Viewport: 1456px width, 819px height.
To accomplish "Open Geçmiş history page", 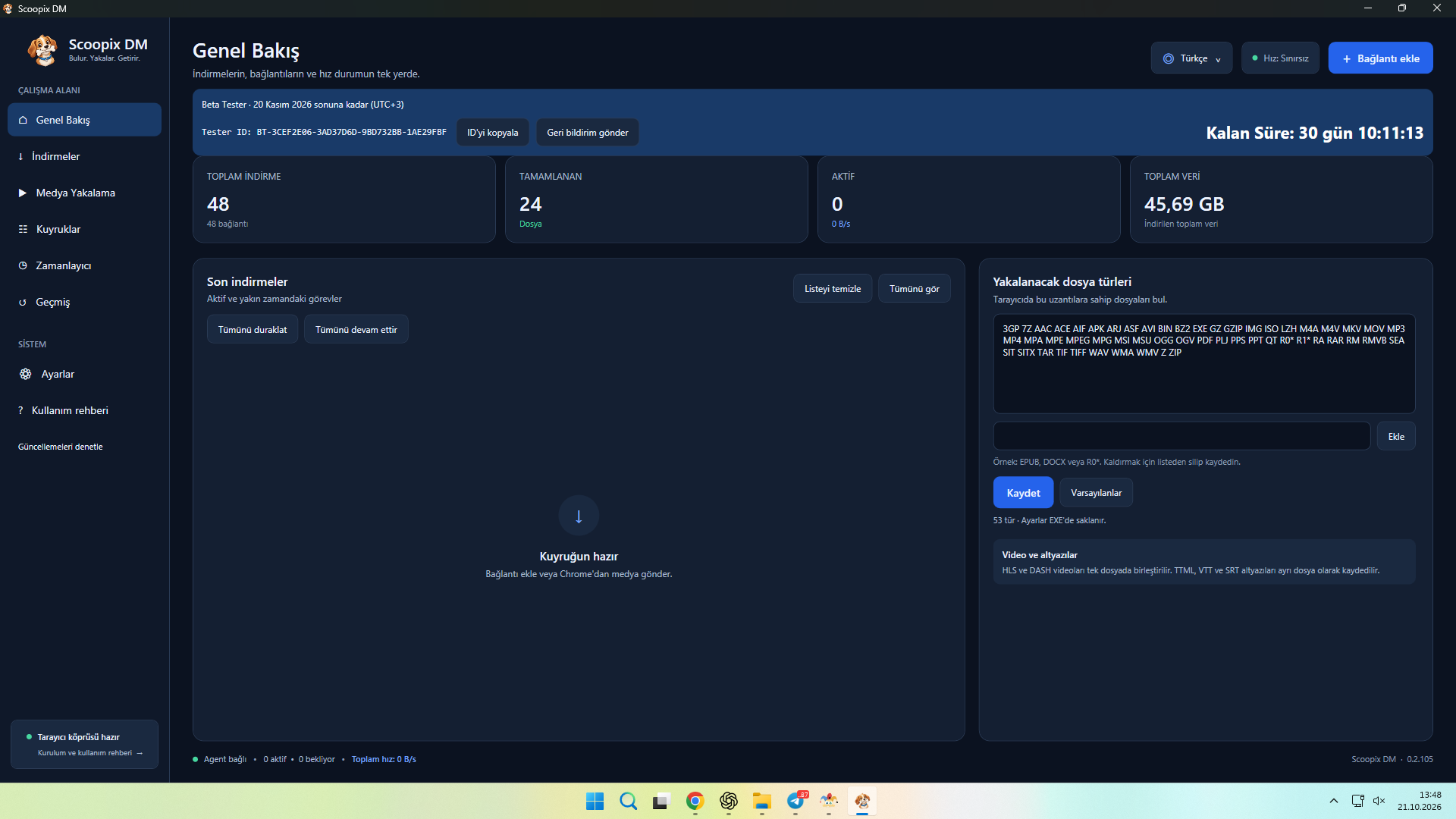I will pos(84,302).
